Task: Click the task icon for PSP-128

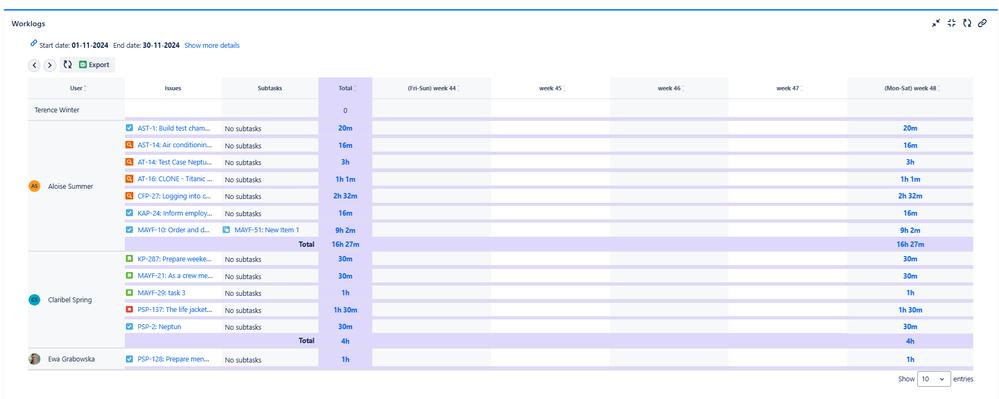Action: coord(129,359)
